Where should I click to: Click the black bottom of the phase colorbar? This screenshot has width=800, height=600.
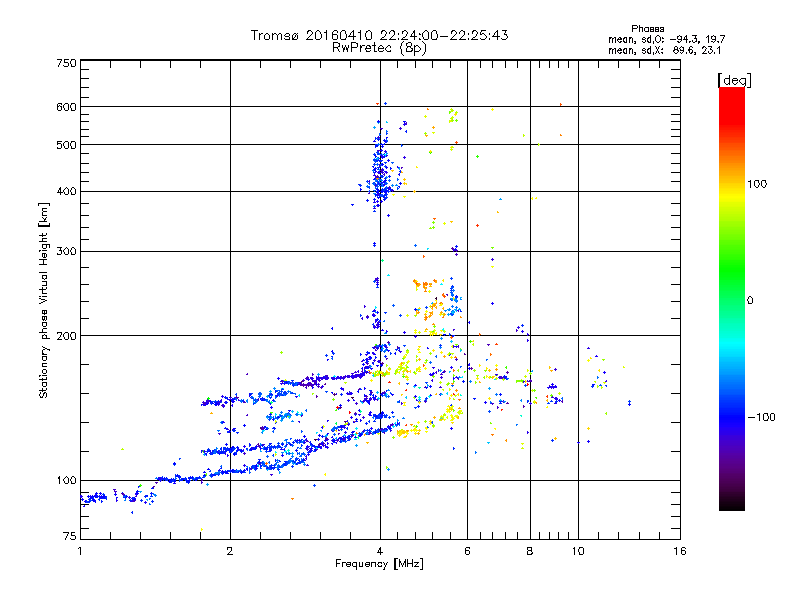(732, 504)
